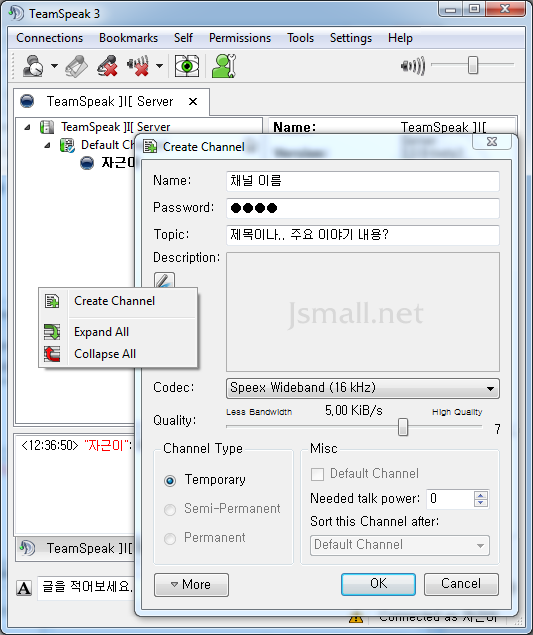The image size is (533, 635).
Task: Click the chat message input field
Action: click(x=86, y=587)
